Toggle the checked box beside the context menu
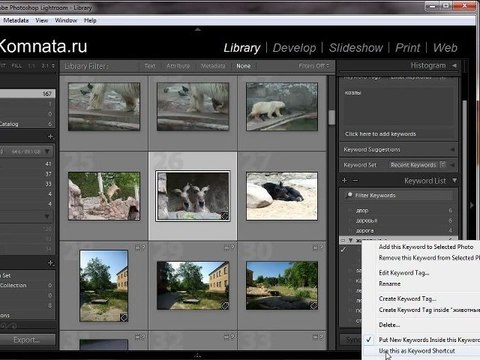Viewport: 480px width, 360px height. tap(344, 250)
